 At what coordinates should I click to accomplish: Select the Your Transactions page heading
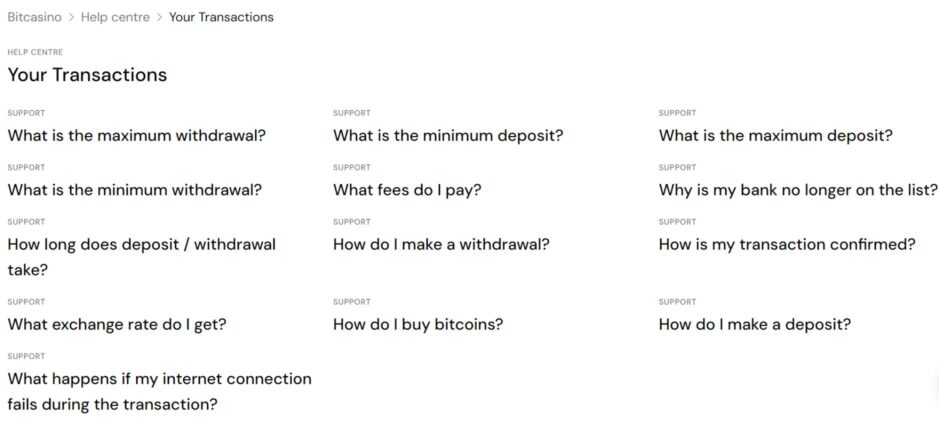tap(87, 75)
